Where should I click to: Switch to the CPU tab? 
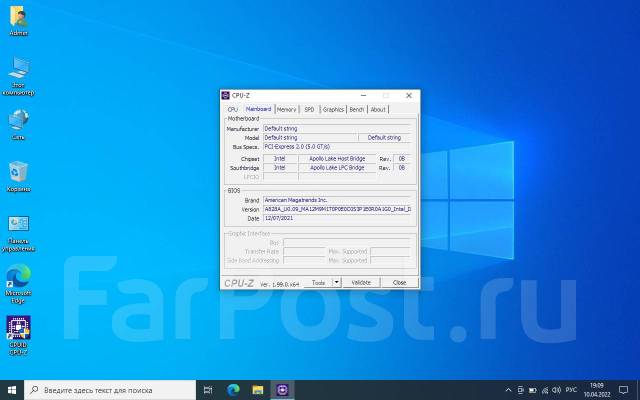tap(233, 109)
